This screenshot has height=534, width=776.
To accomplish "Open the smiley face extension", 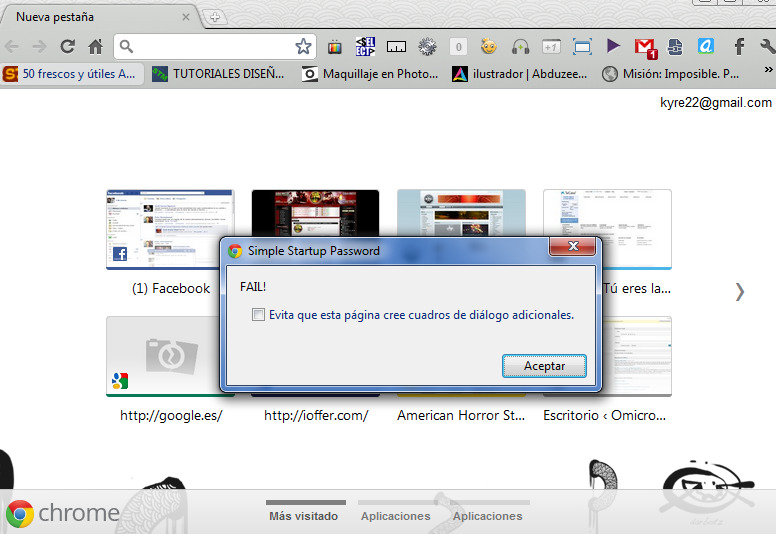I will pyautogui.click(x=489, y=47).
